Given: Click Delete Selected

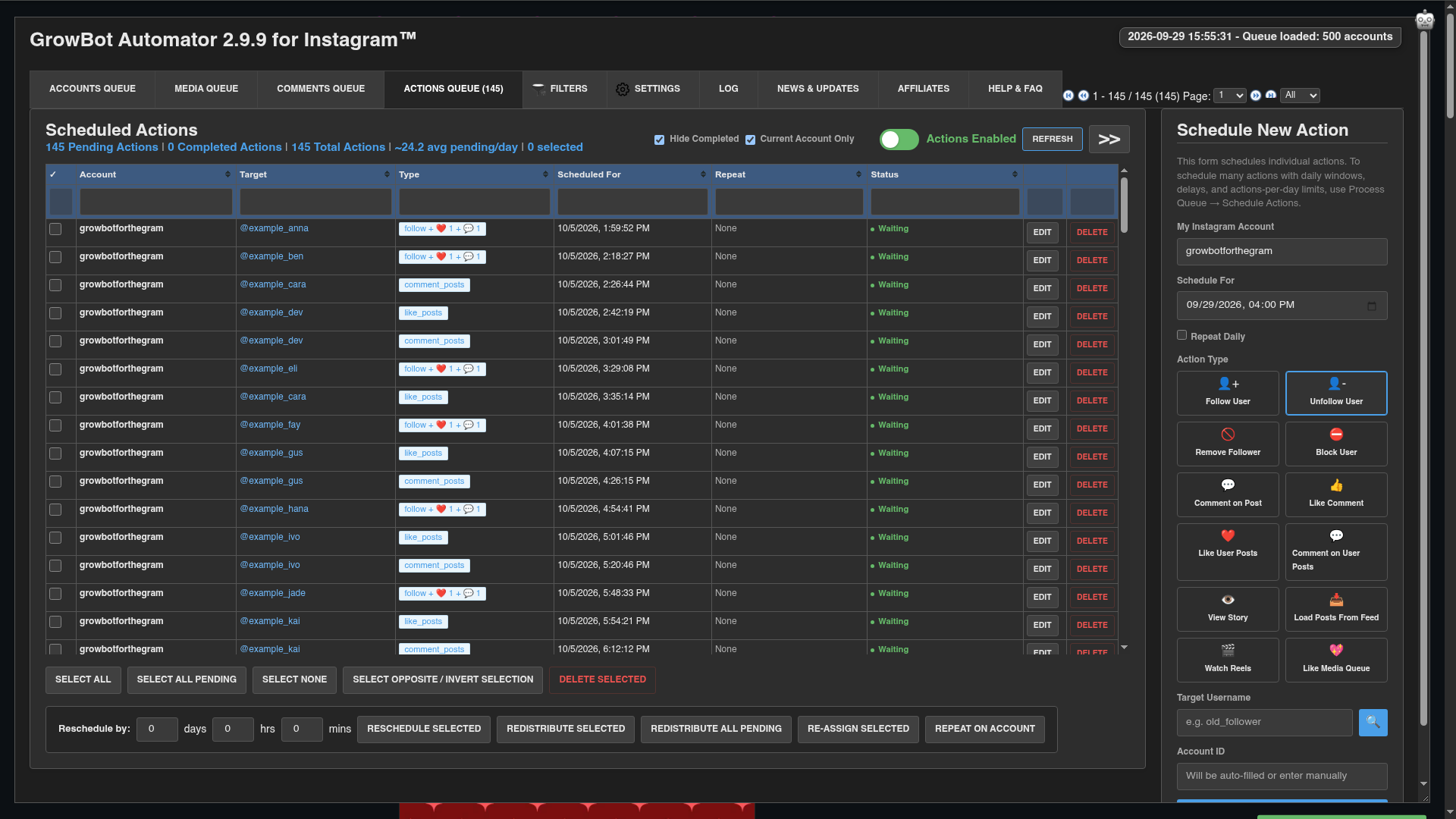Looking at the screenshot, I should (602, 679).
